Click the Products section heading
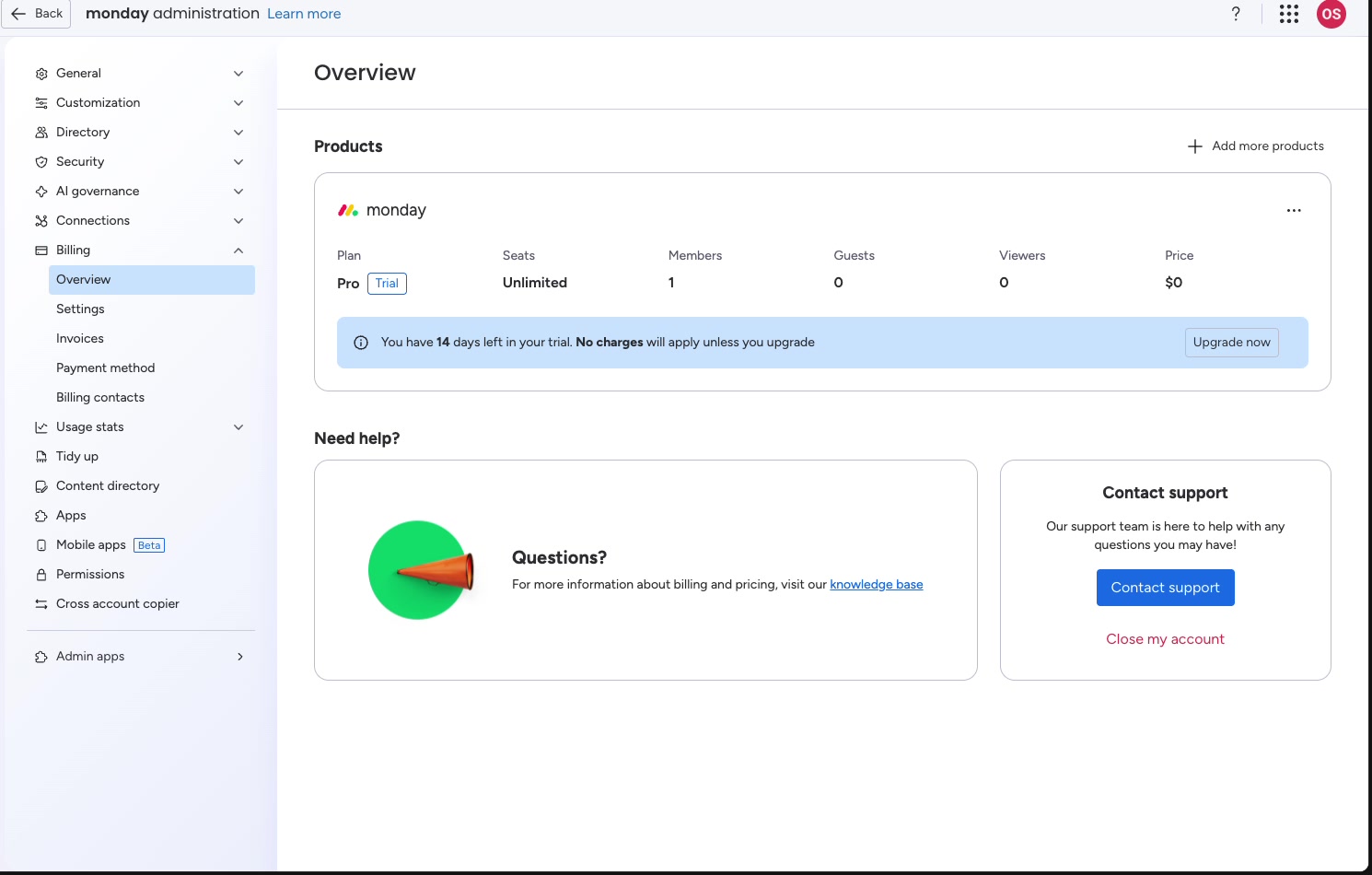 [348, 146]
